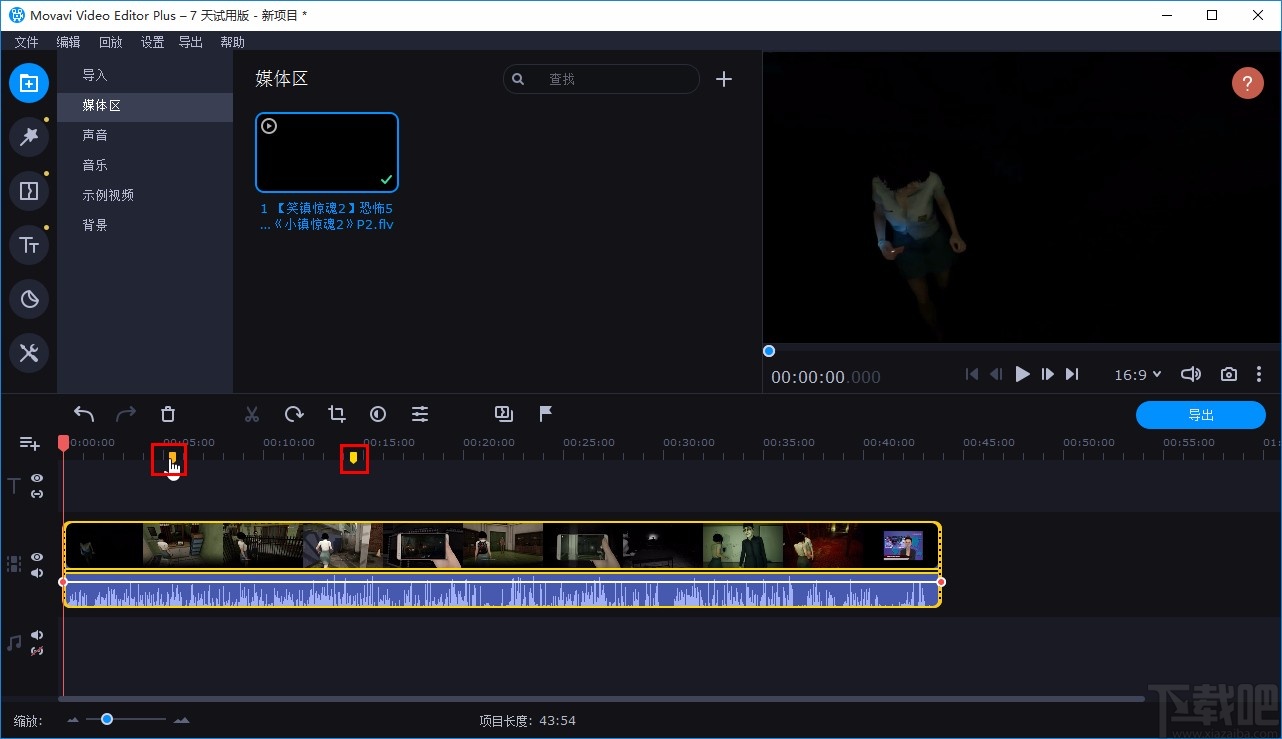Select the Crop tool
This screenshot has height=739, width=1282.
pos(336,414)
